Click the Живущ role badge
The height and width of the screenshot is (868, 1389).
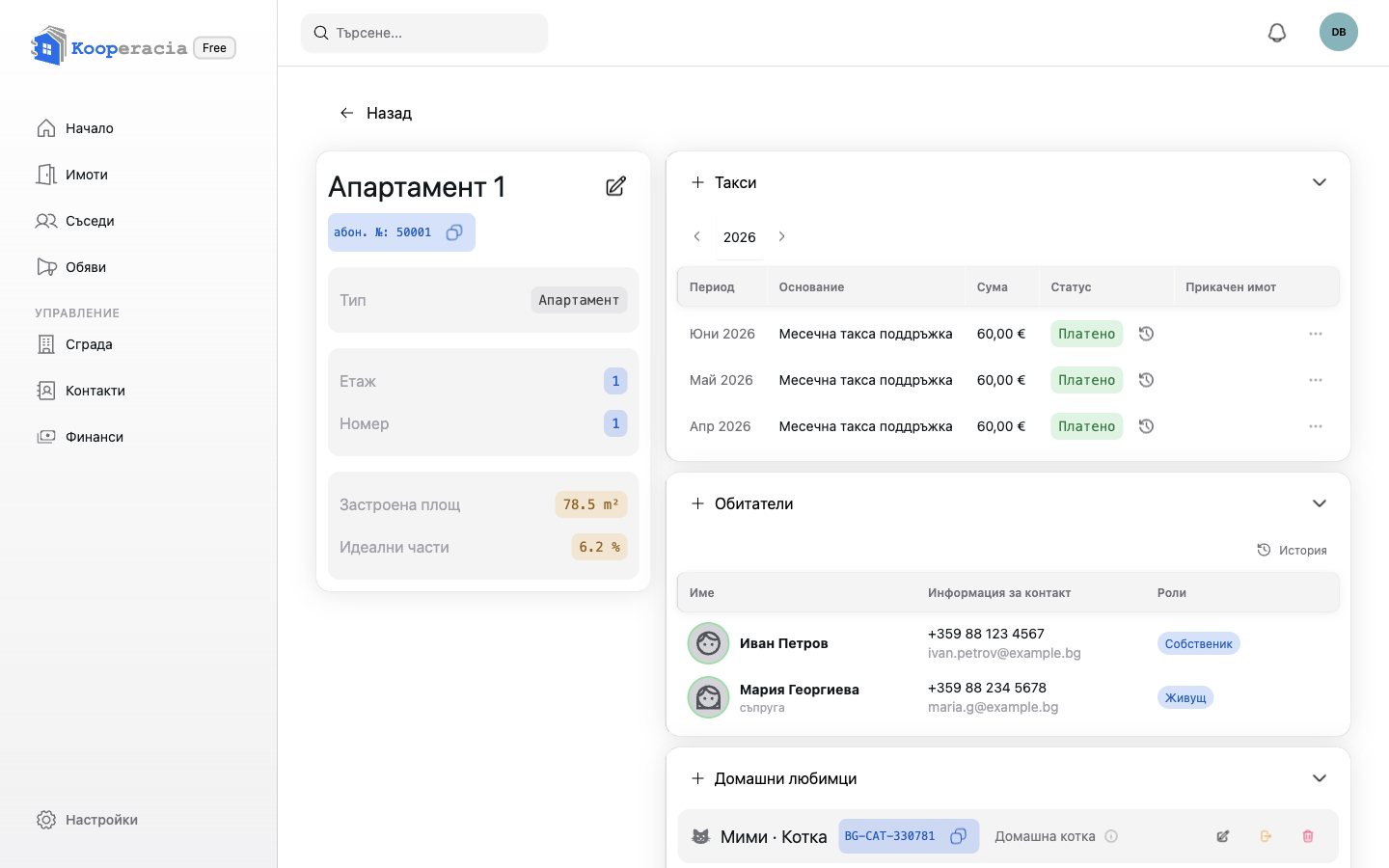[x=1185, y=697]
